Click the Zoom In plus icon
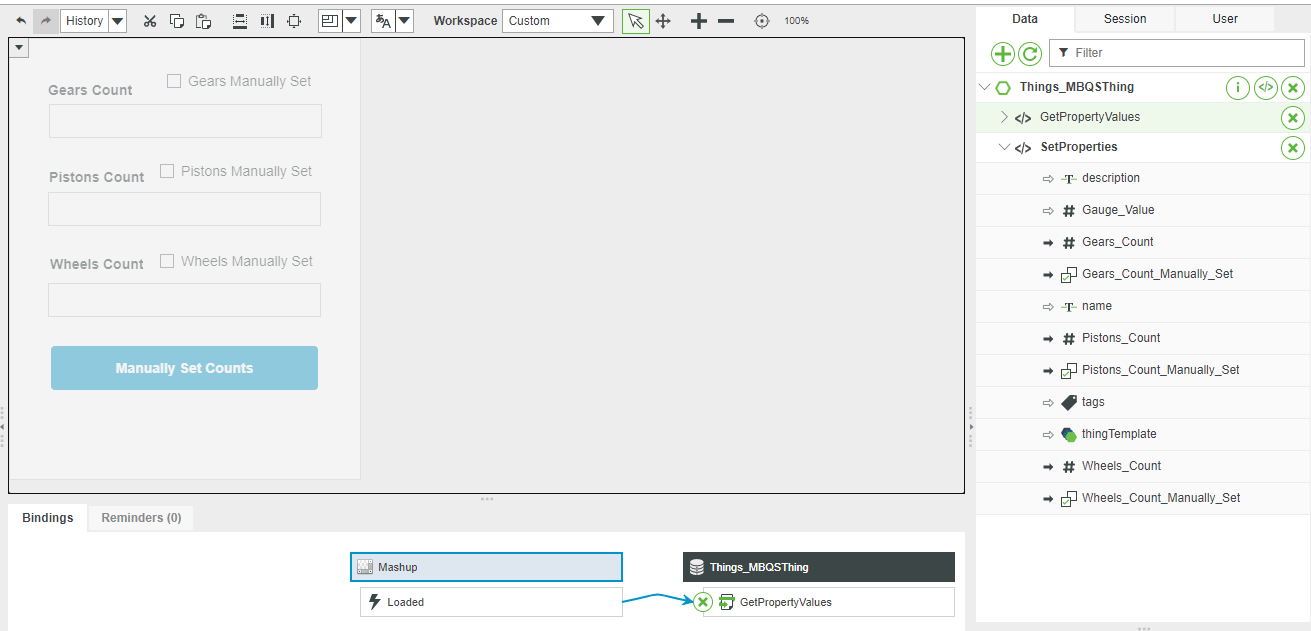 pos(698,20)
